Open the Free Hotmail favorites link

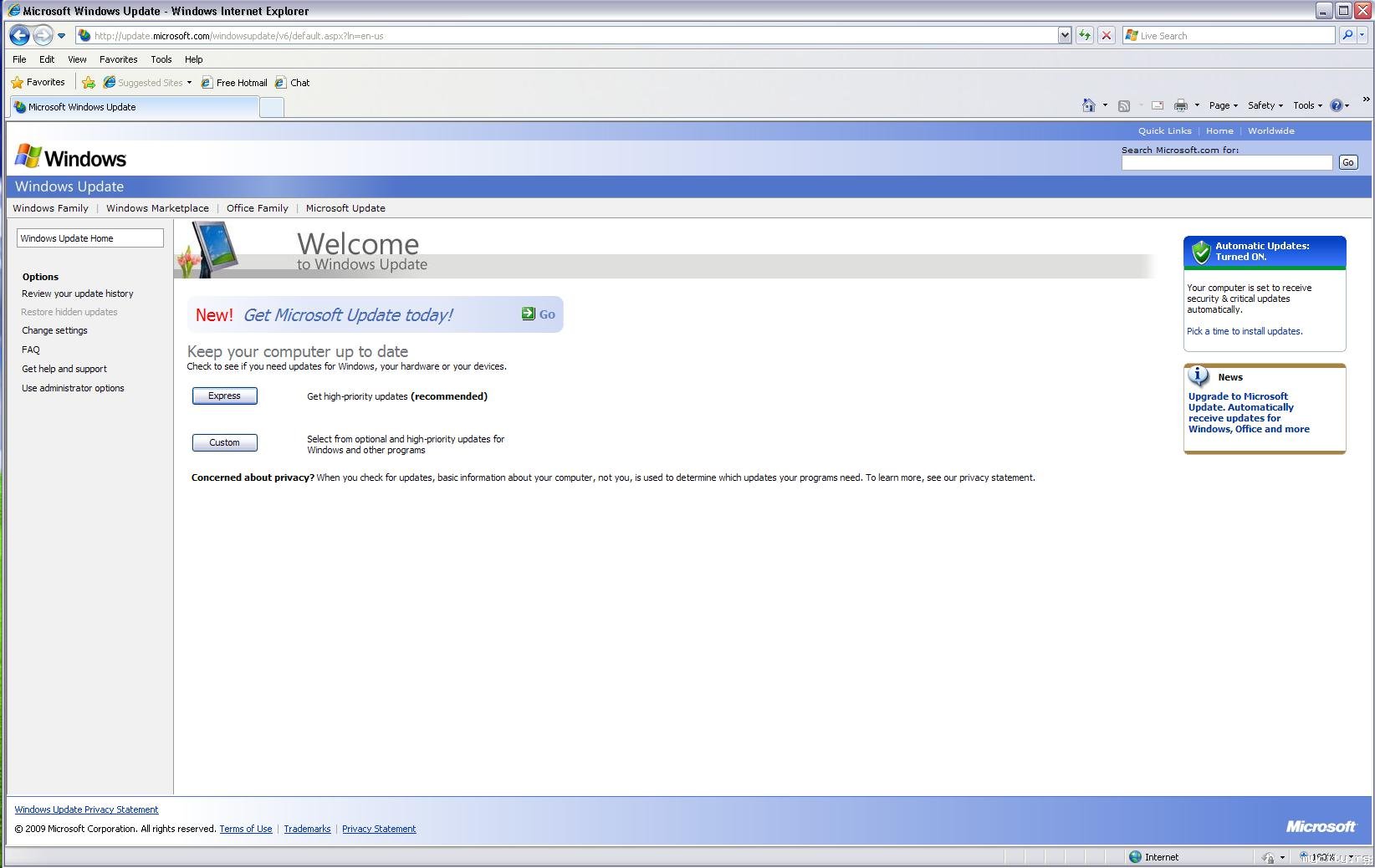coord(234,82)
